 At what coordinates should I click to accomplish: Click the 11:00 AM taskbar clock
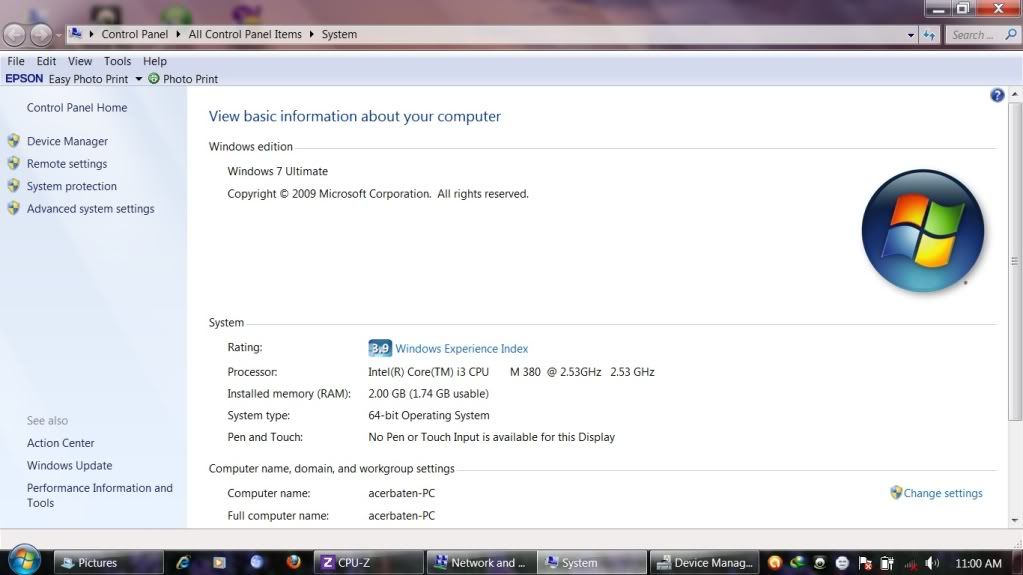coord(979,563)
